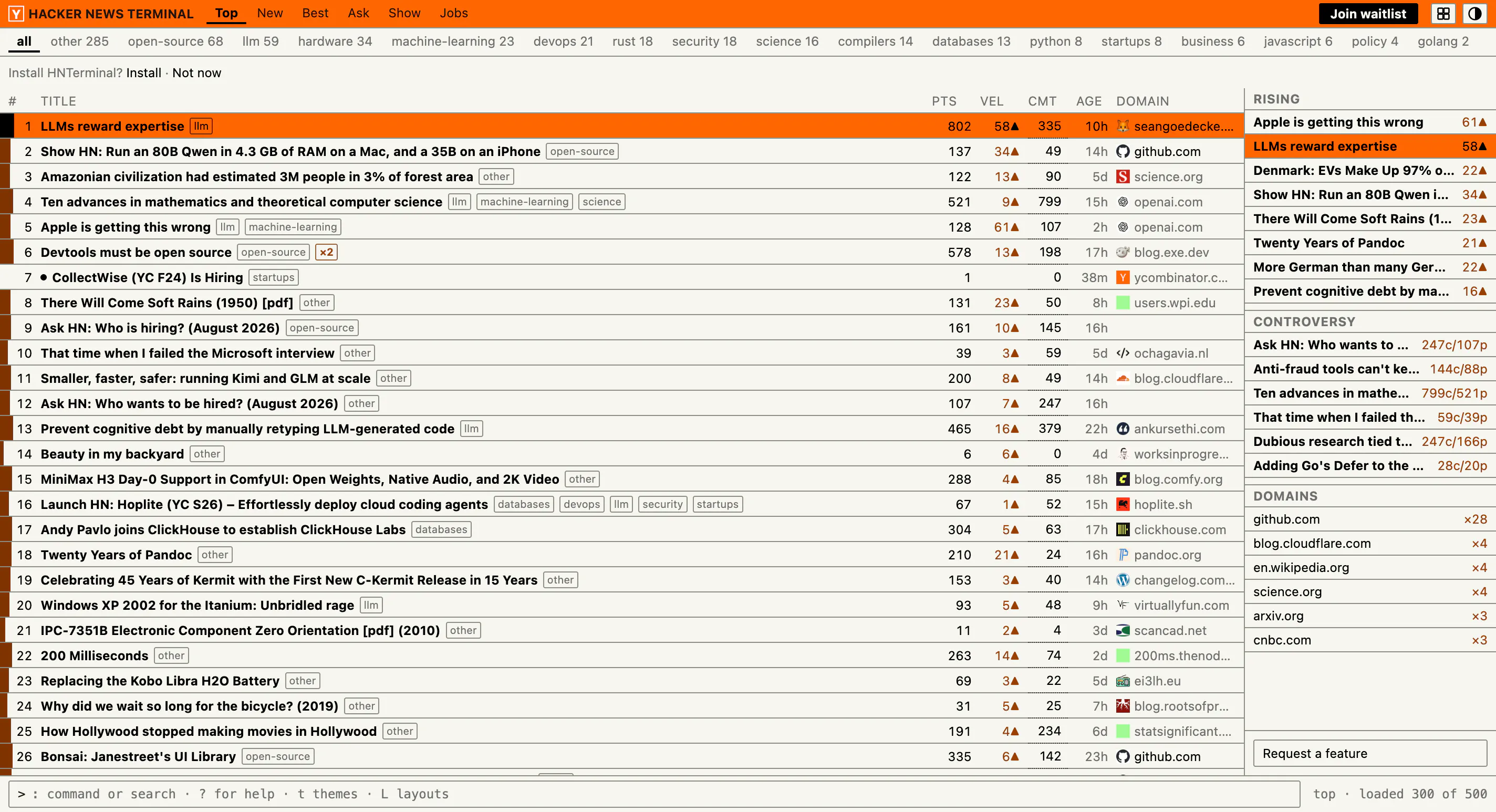Select arxiv.org in the Domains panel
Viewport: 1496px width, 812px height.
(1370, 616)
